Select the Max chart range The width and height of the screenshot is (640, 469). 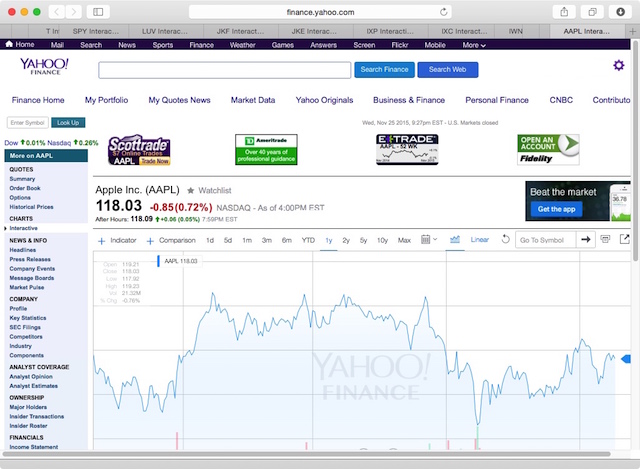pyautogui.click(x=404, y=240)
